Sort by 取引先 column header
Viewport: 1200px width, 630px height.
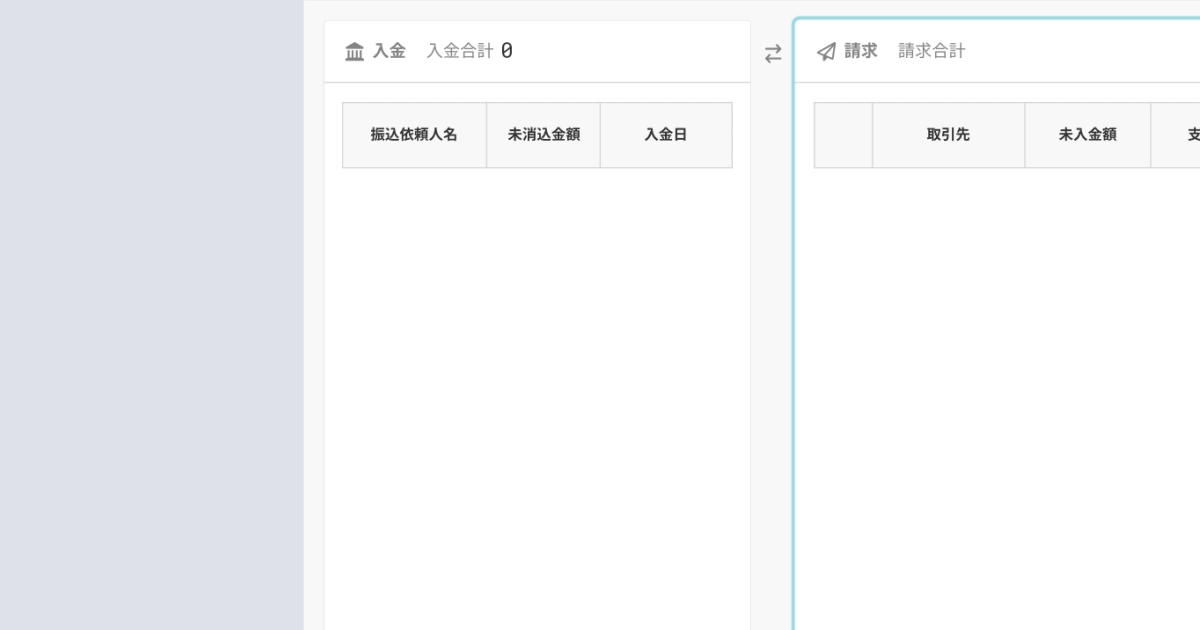pyautogui.click(x=948, y=135)
